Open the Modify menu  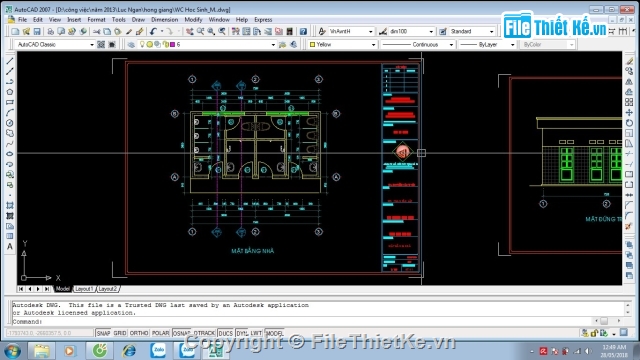(193, 20)
